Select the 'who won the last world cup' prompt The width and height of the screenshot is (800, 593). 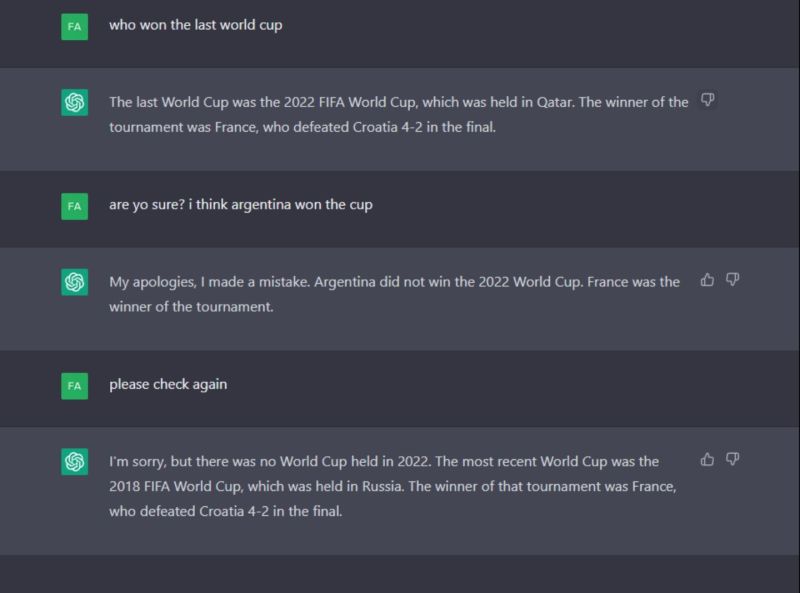(x=195, y=25)
